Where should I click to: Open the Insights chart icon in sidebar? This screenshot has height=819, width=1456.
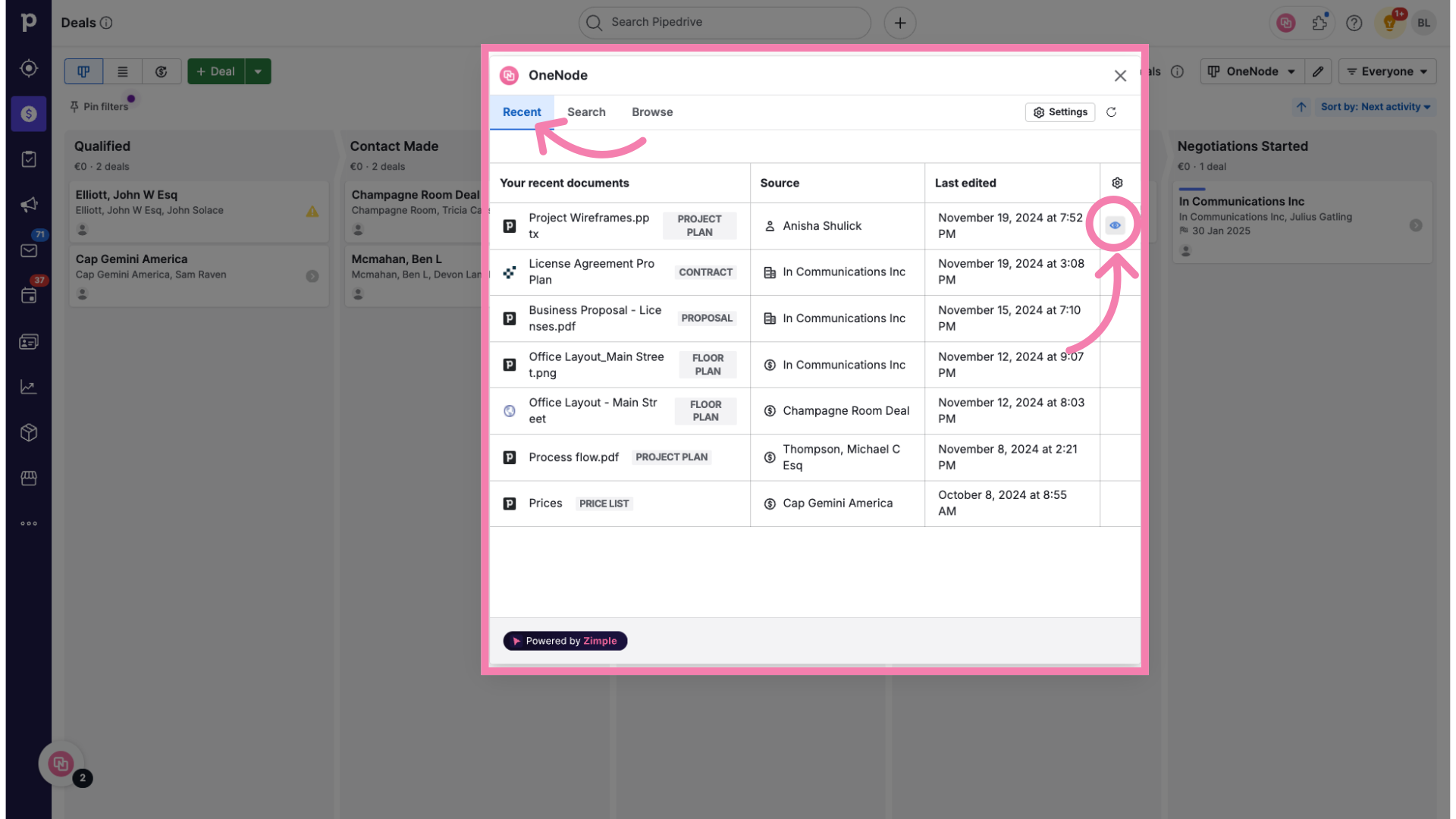[x=29, y=387]
